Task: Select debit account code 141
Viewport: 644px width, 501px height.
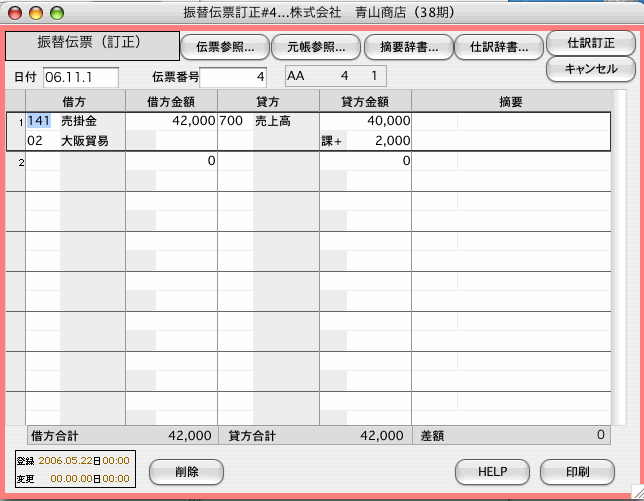Action: click(40, 121)
